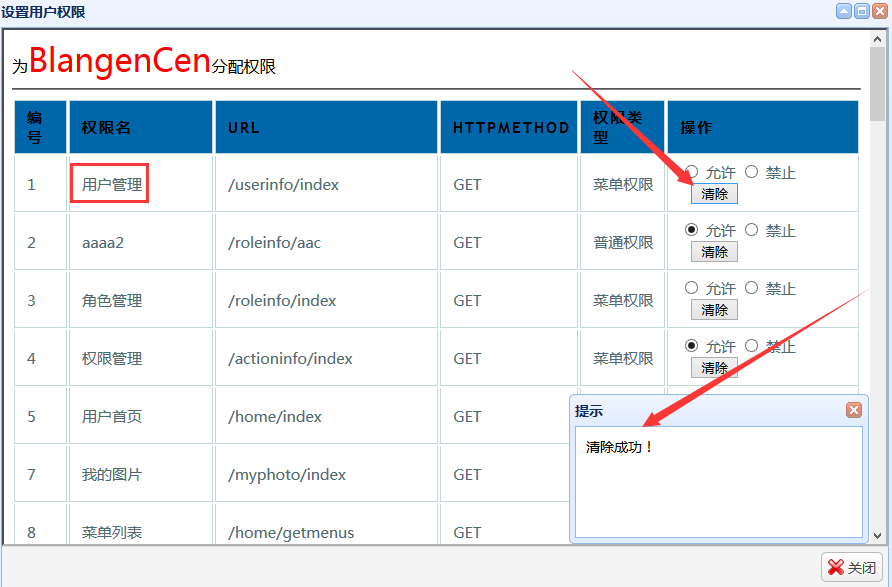Click the /home/getmenus URL cell
Viewport: 892px width, 587px height.
326,525
